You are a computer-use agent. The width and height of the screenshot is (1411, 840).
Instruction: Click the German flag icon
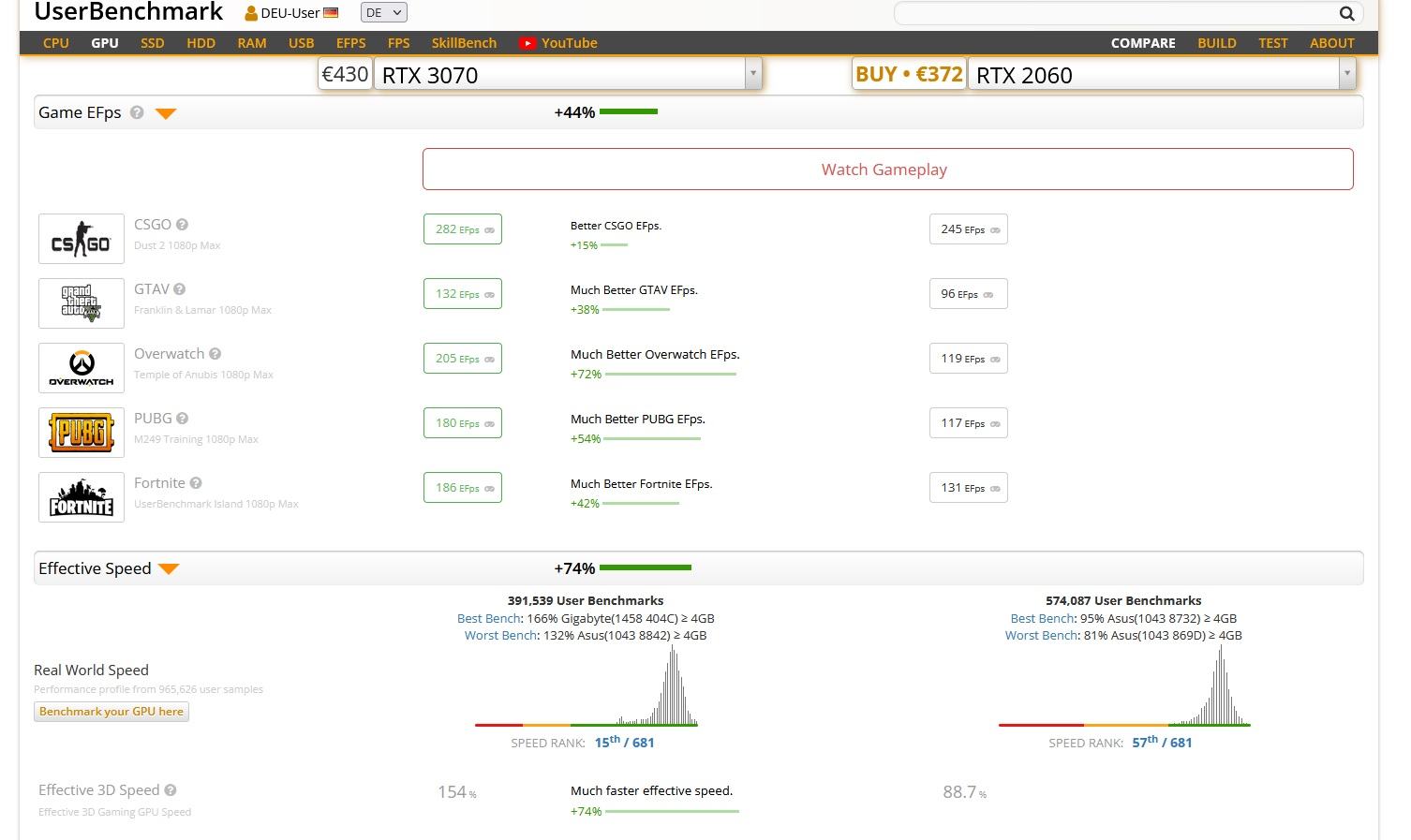pyautogui.click(x=331, y=13)
